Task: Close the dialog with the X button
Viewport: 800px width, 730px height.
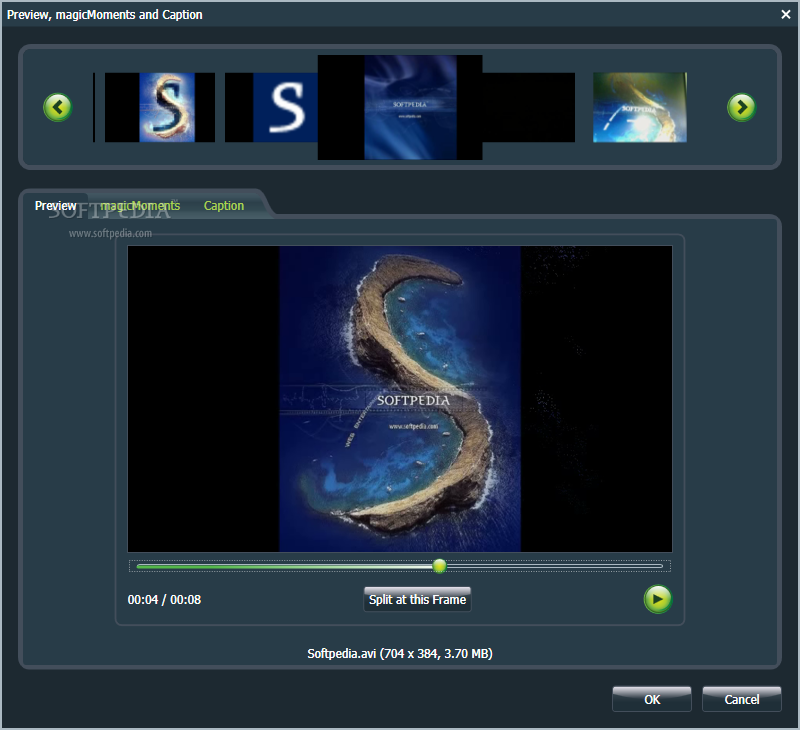Action: 786,14
